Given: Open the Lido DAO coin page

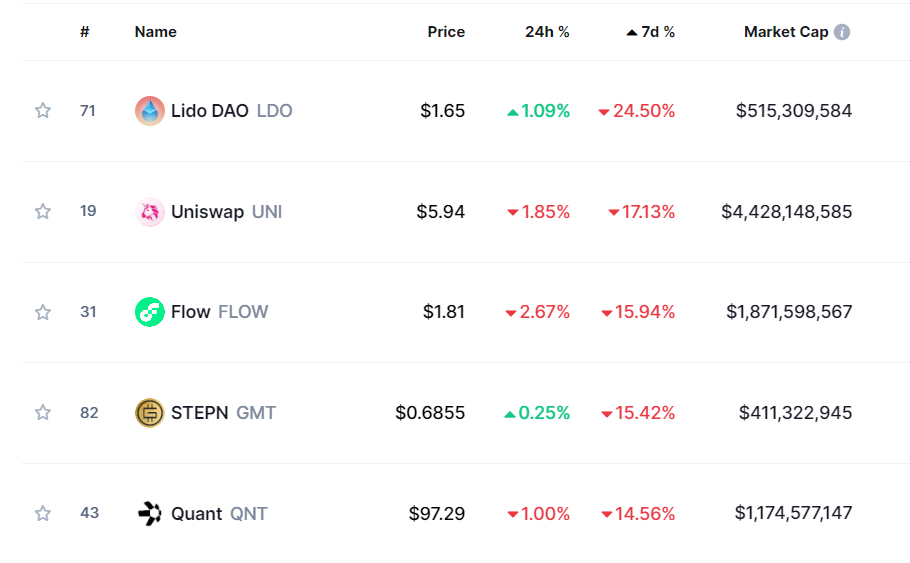Looking at the screenshot, I should [x=210, y=111].
